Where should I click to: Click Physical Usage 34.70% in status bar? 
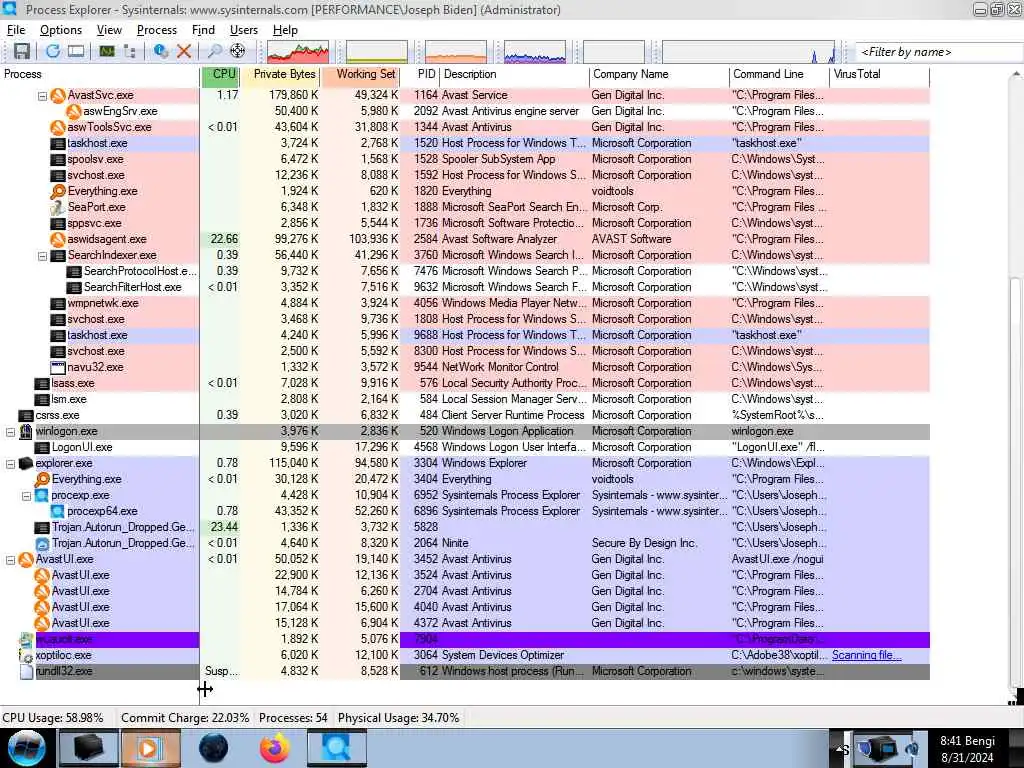398,718
